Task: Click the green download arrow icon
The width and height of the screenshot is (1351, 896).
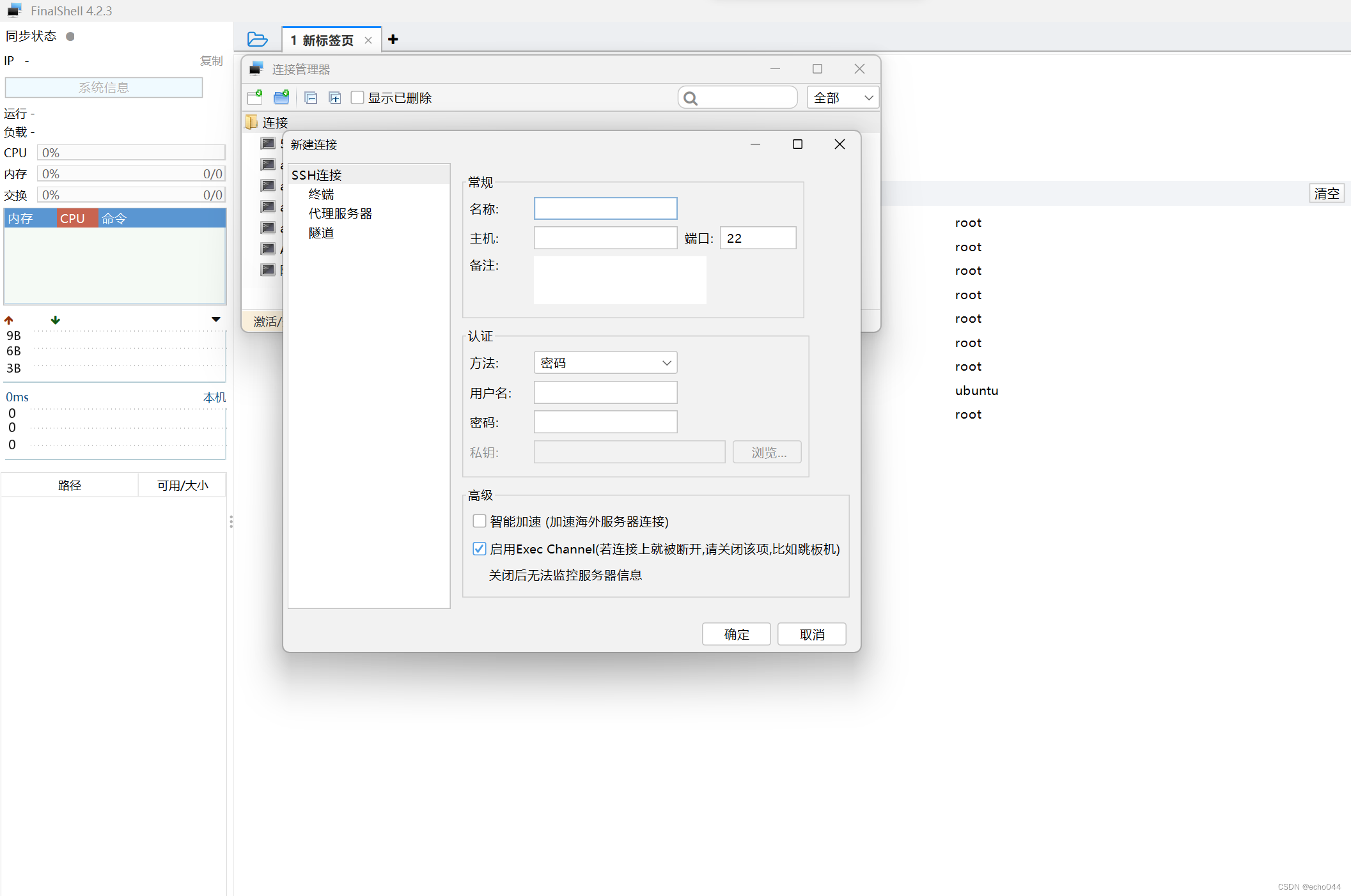Action: pos(56,320)
